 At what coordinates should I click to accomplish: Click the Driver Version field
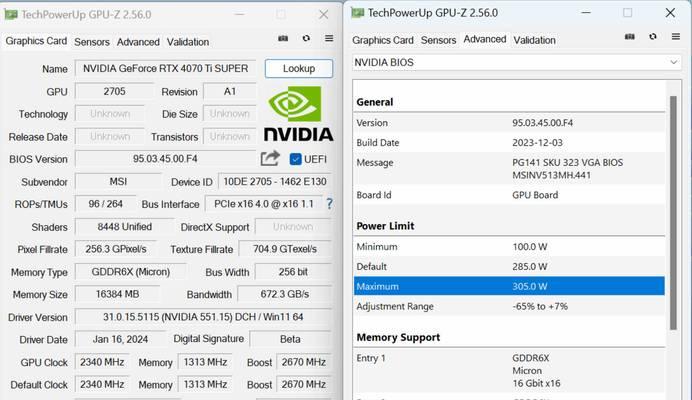coord(203,317)
